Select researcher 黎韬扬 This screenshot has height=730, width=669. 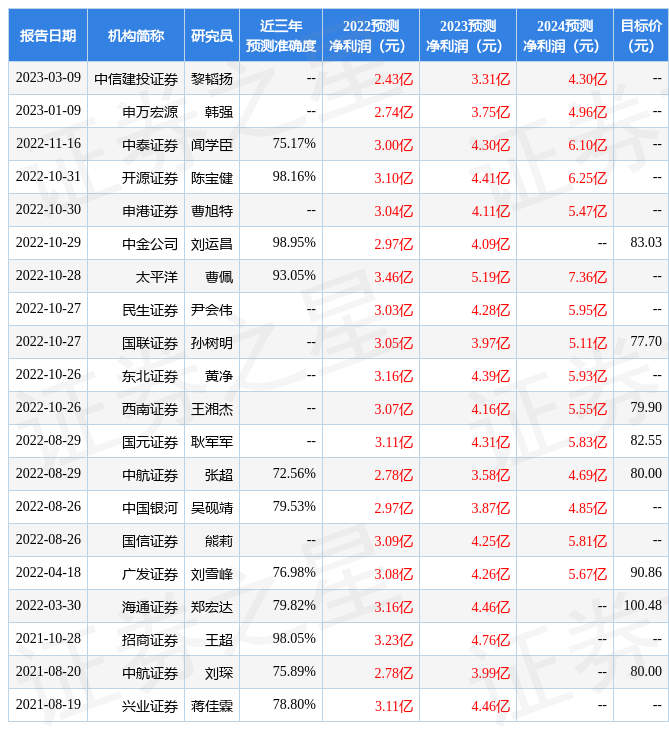click(x=211, y=79)
